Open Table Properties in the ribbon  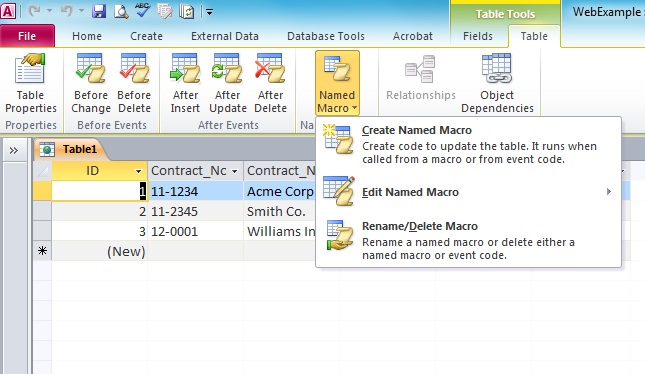pyautogui.click(x=30, y=84)
